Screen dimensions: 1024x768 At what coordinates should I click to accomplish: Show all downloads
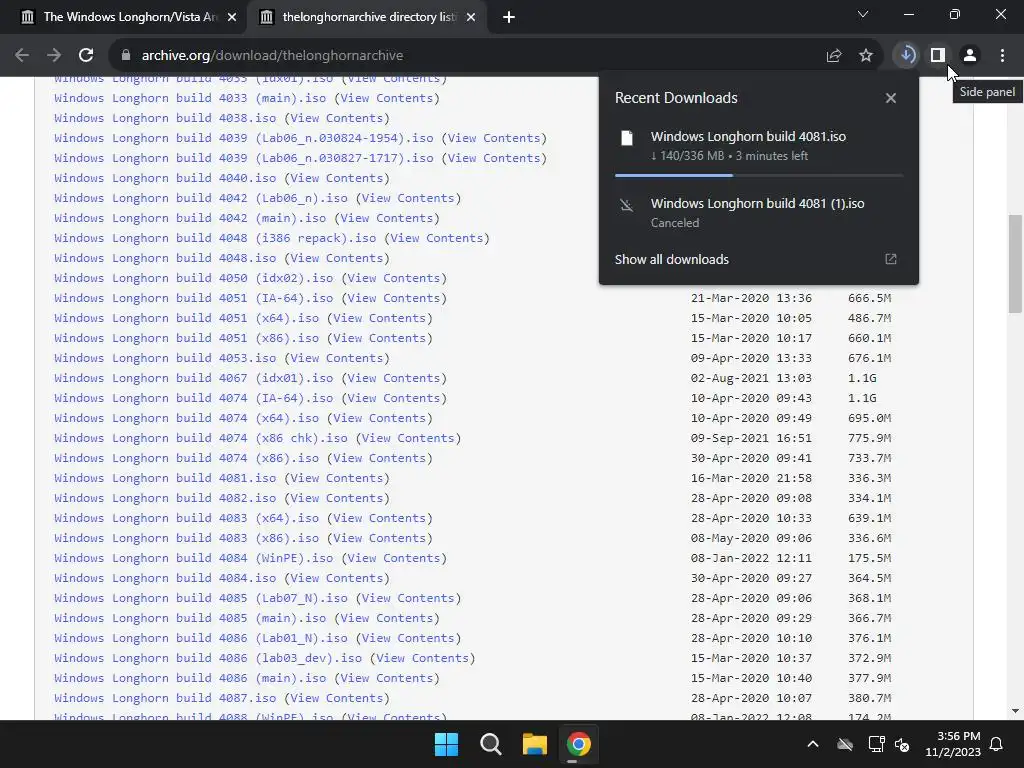coord(671,259)
